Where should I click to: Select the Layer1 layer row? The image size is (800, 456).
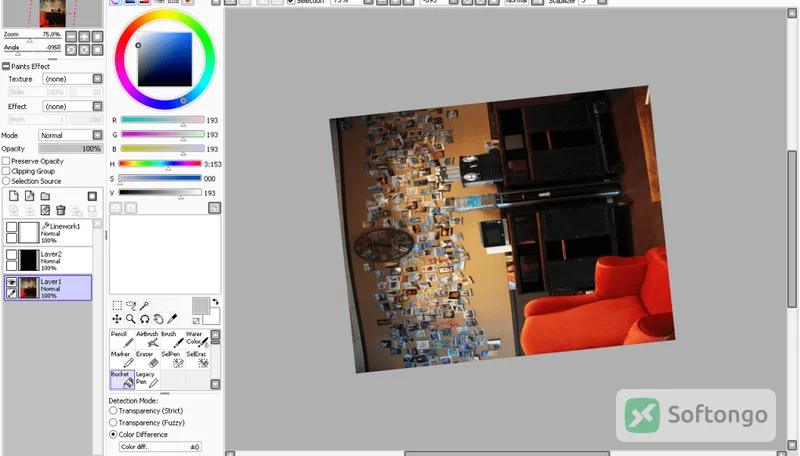point(48,288)
